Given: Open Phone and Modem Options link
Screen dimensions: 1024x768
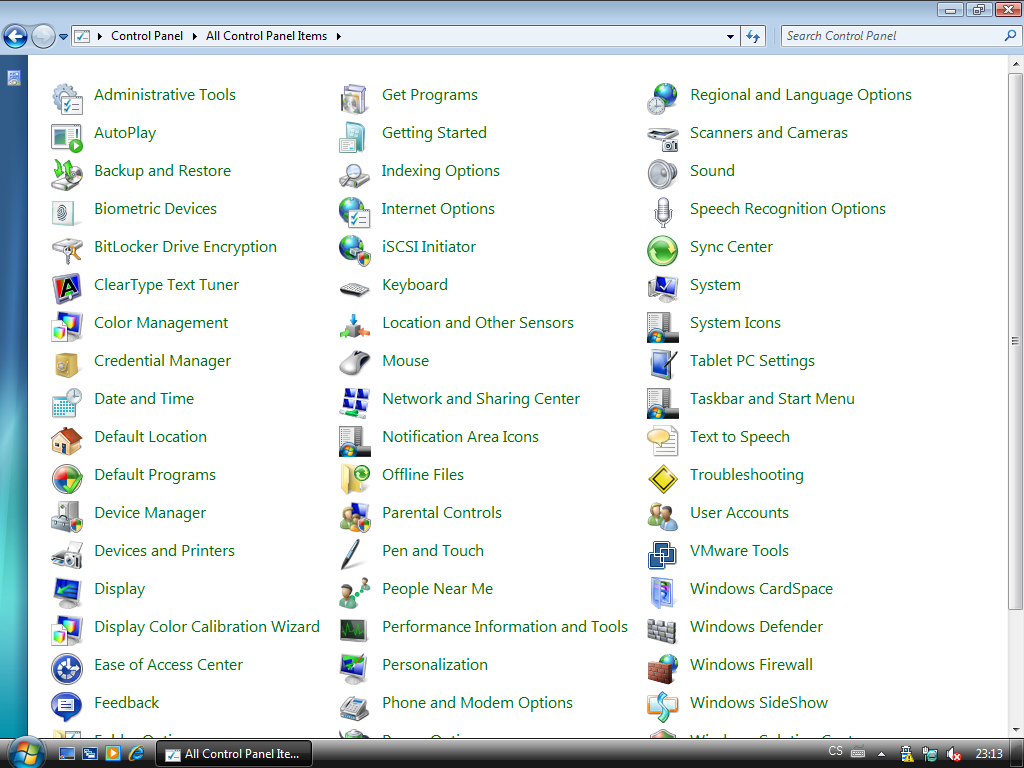Looking at the screenshot, I should point(477,703).
